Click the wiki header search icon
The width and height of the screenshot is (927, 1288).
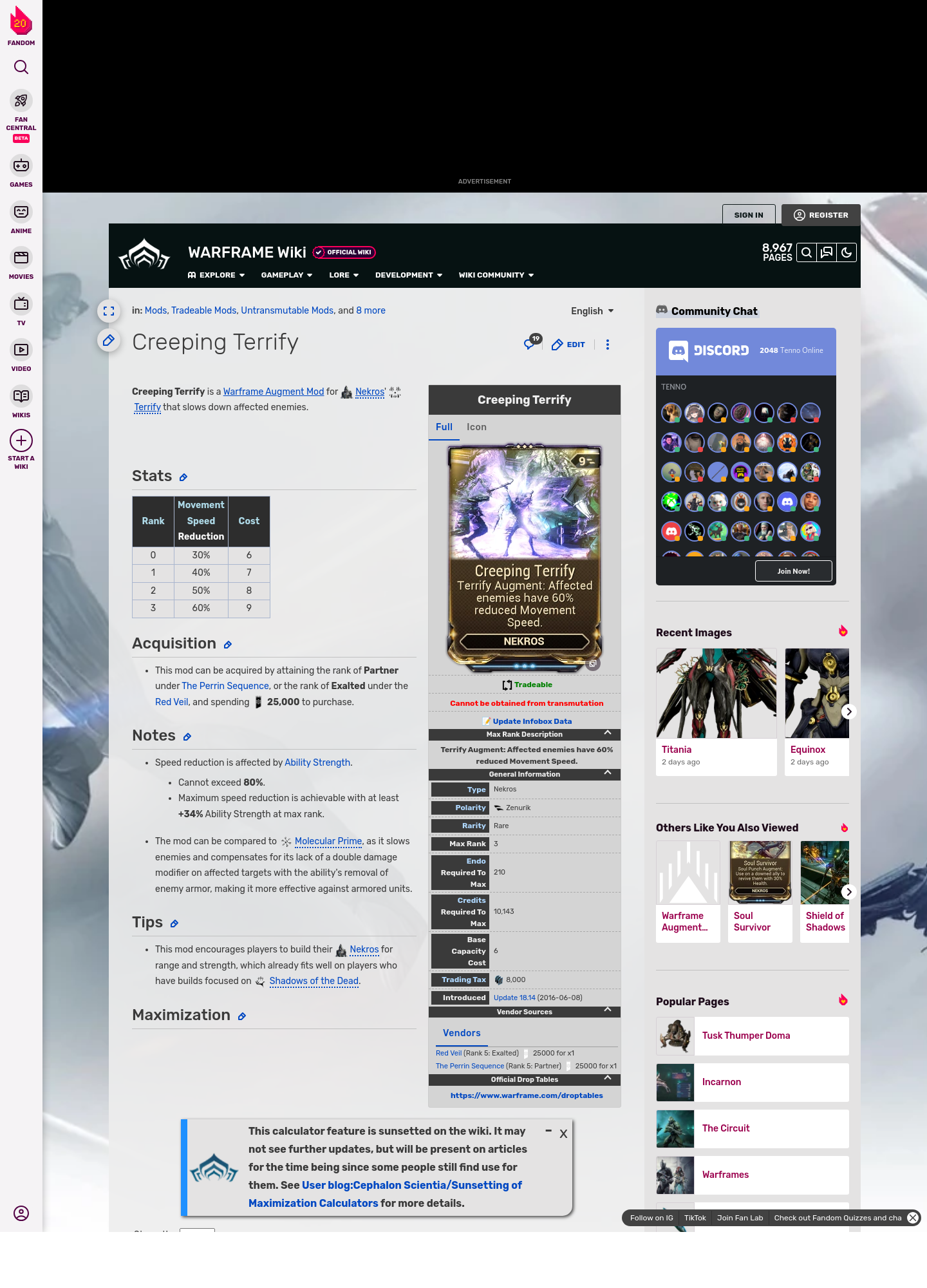(x=807, y=252)
